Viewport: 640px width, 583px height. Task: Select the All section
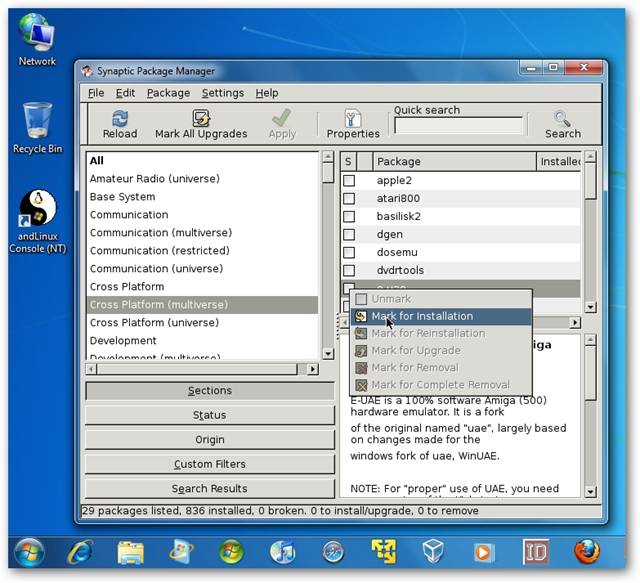(202, 161)
